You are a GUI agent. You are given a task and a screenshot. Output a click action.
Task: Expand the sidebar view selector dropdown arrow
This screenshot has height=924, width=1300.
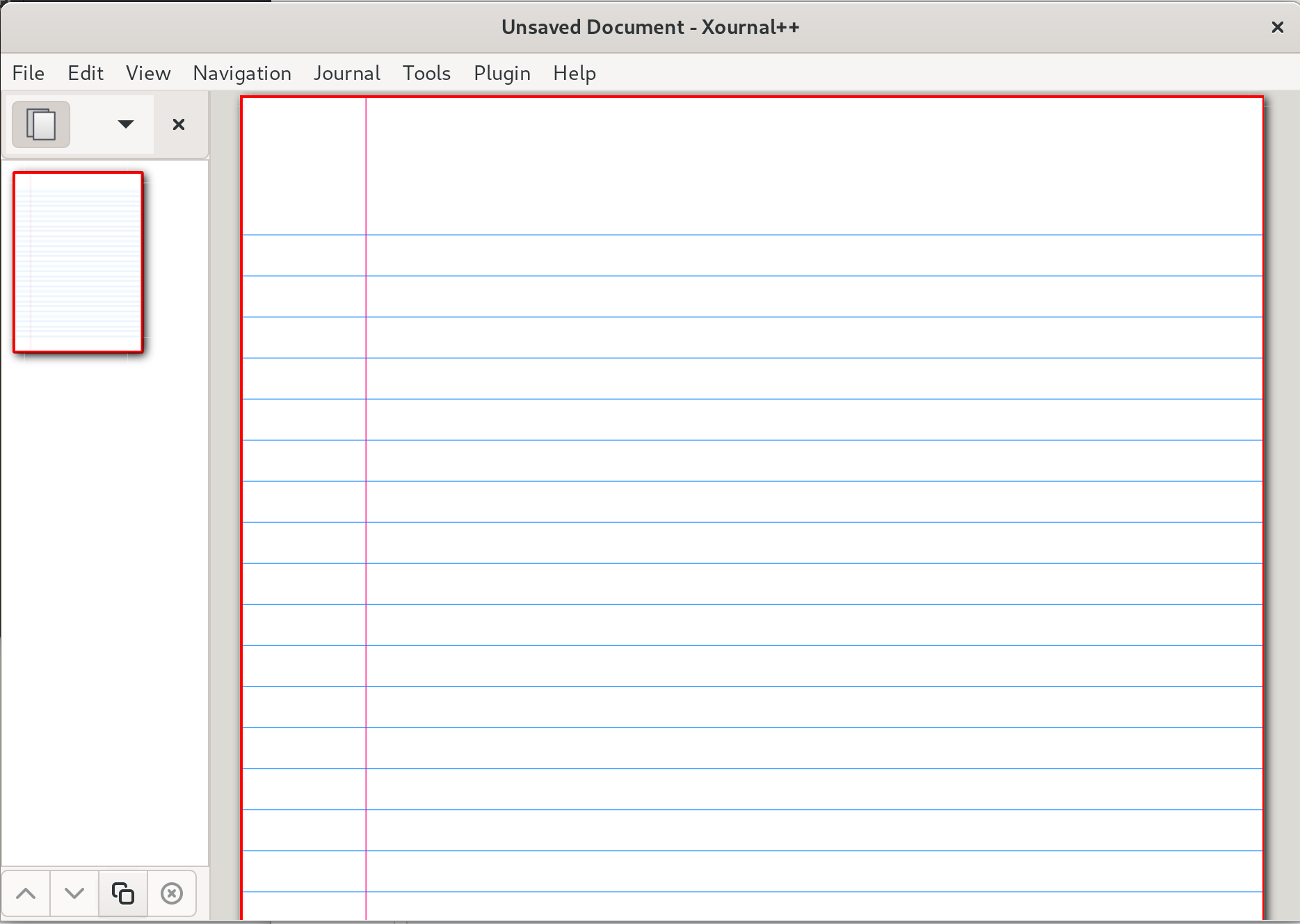point(126,124)
